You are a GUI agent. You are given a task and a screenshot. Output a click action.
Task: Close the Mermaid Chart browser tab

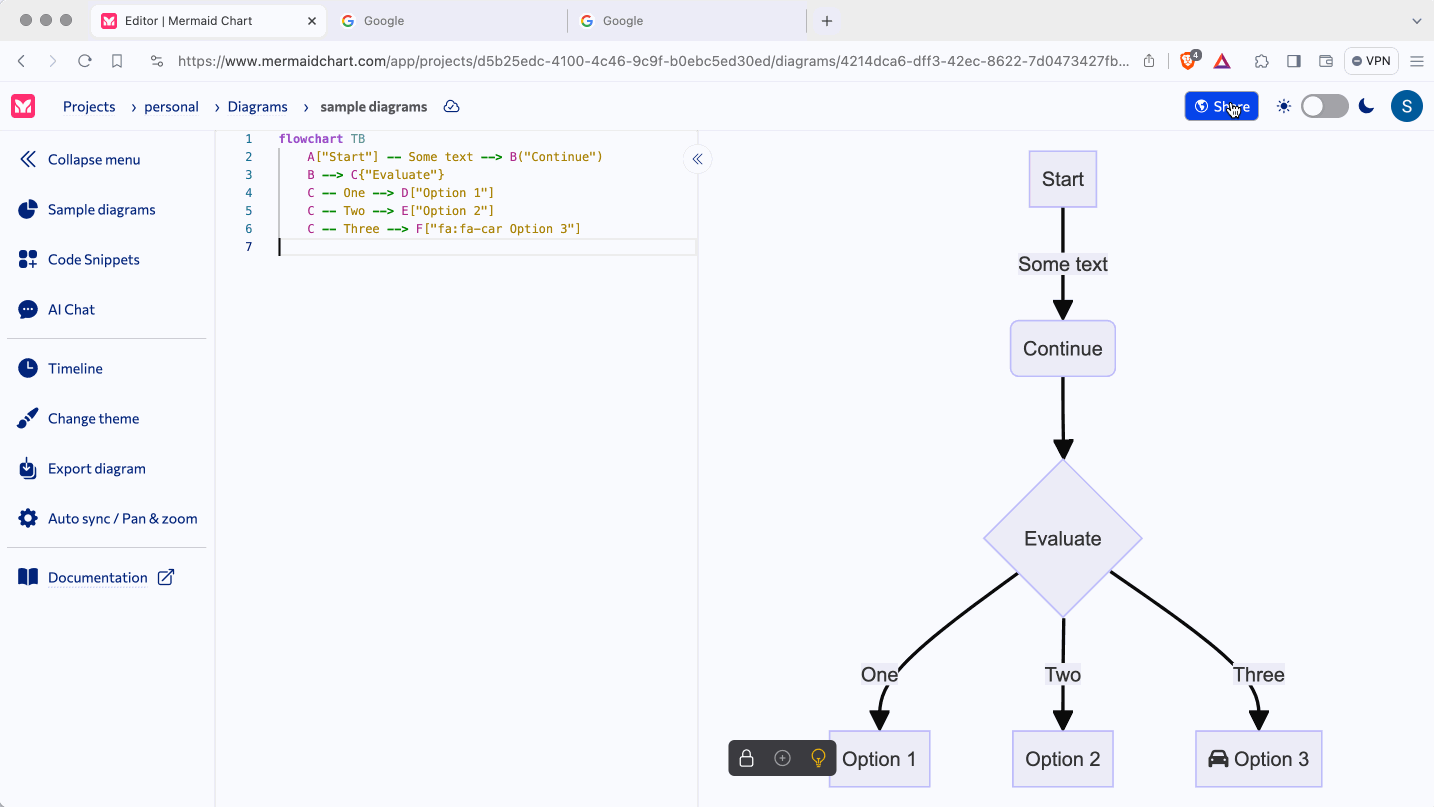[x=311, y=20]
